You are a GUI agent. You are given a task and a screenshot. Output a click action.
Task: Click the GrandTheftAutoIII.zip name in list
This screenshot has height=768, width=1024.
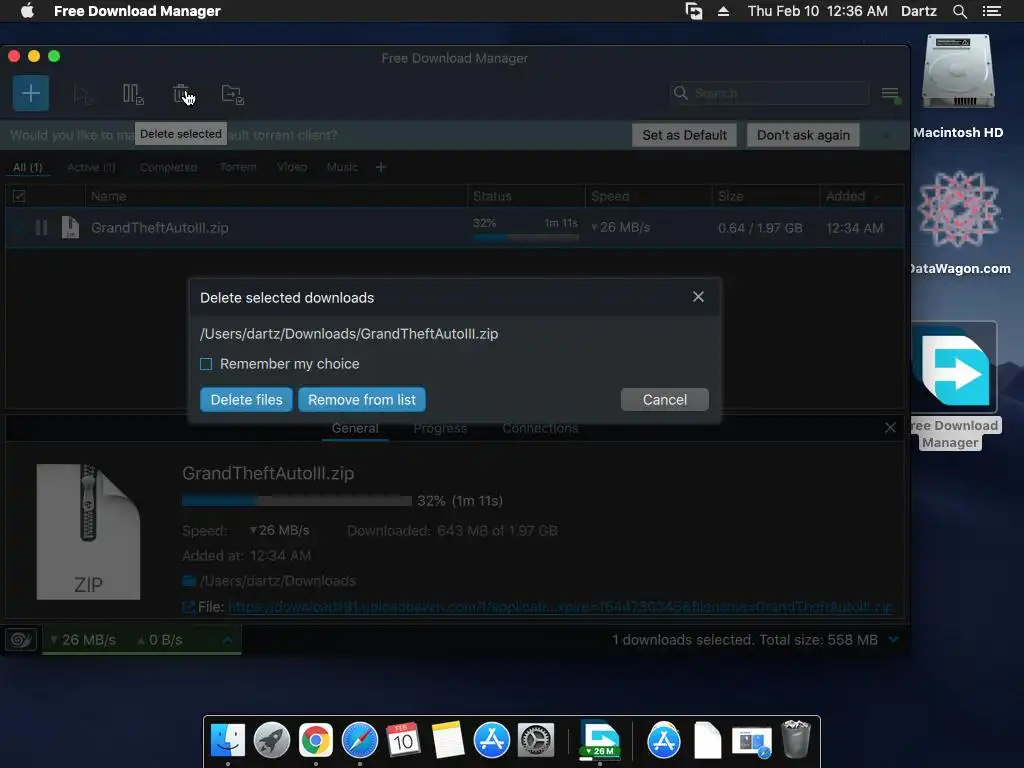click(159, 227)
